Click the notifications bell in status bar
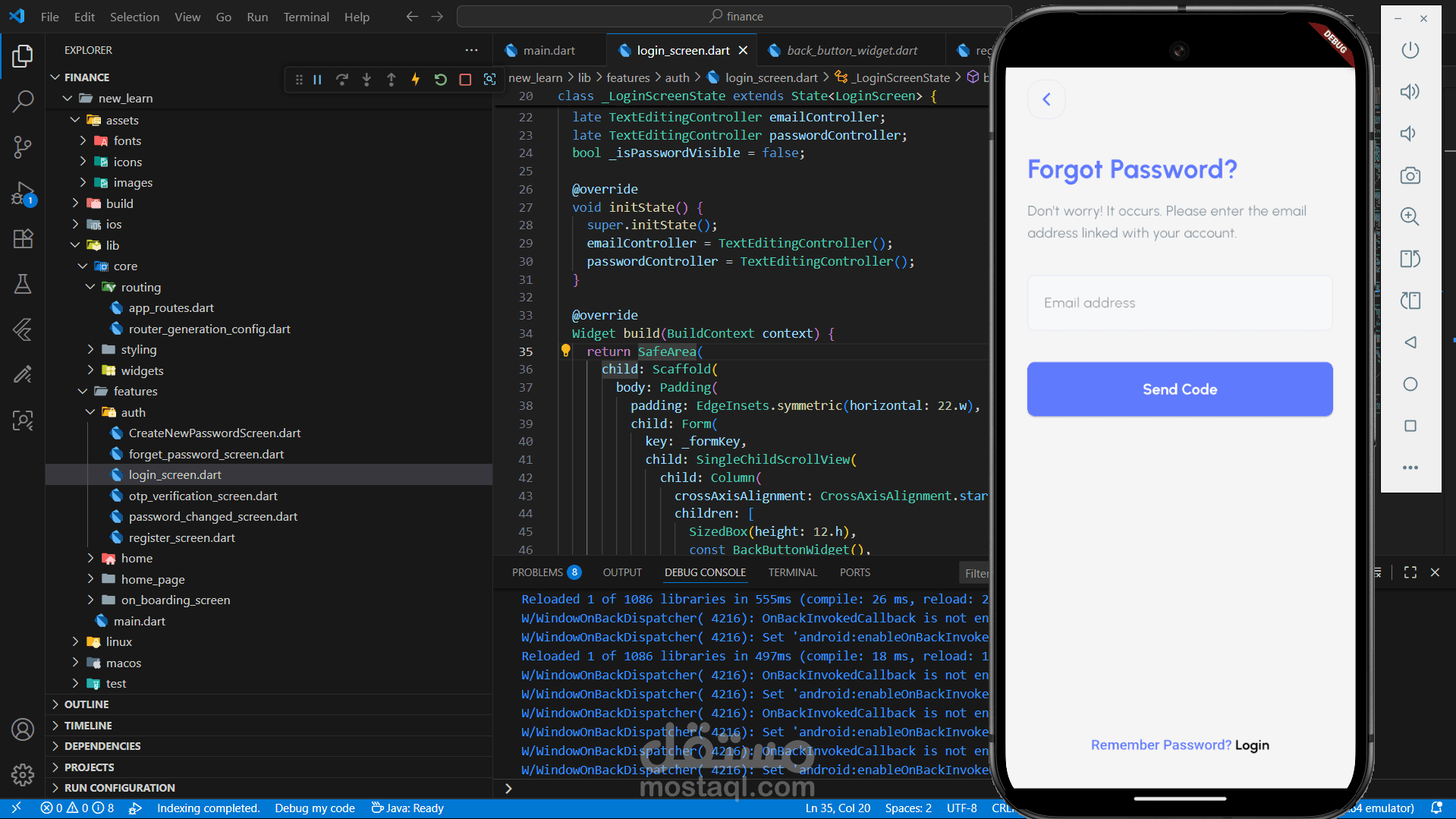This screenshot has width=1456, height=819. click(x=1436, y=808)
